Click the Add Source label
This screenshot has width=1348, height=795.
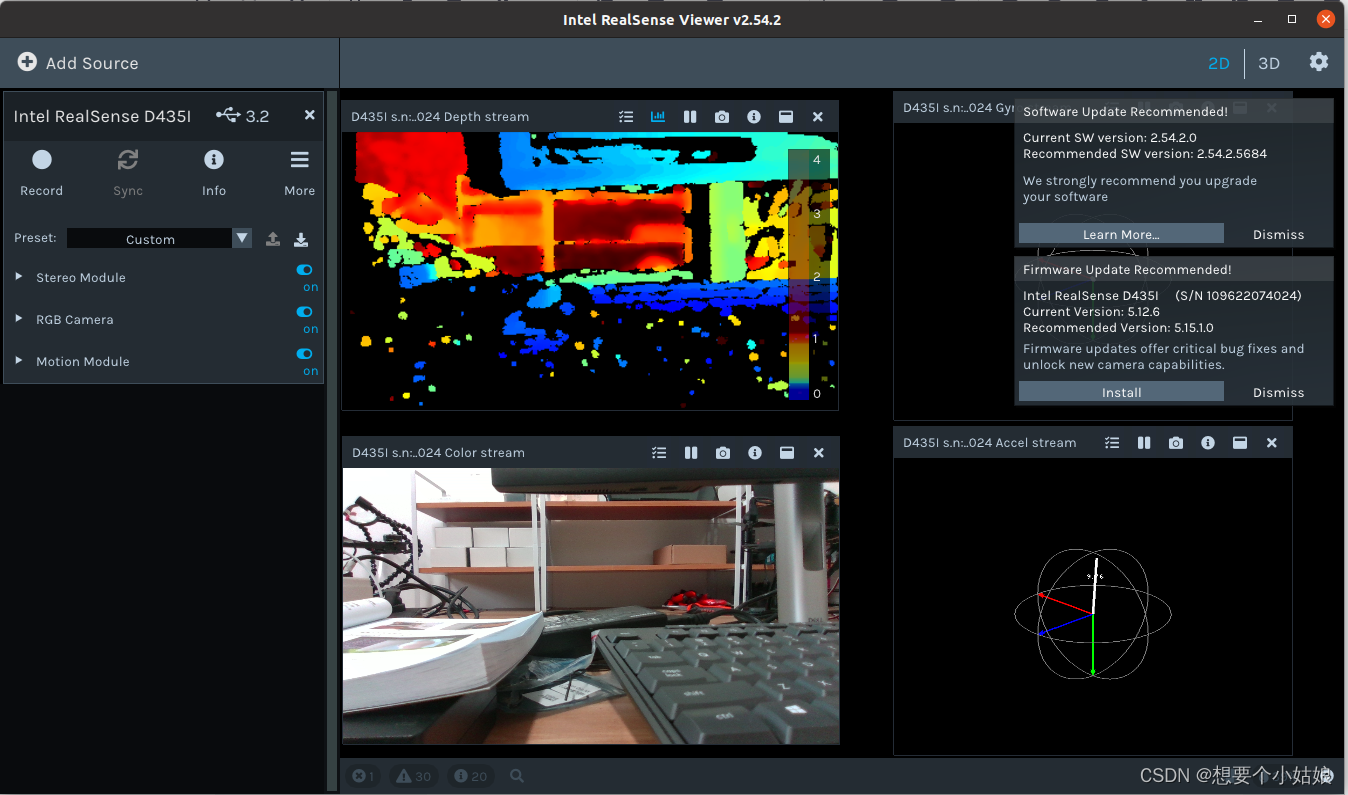pos(92,63)
